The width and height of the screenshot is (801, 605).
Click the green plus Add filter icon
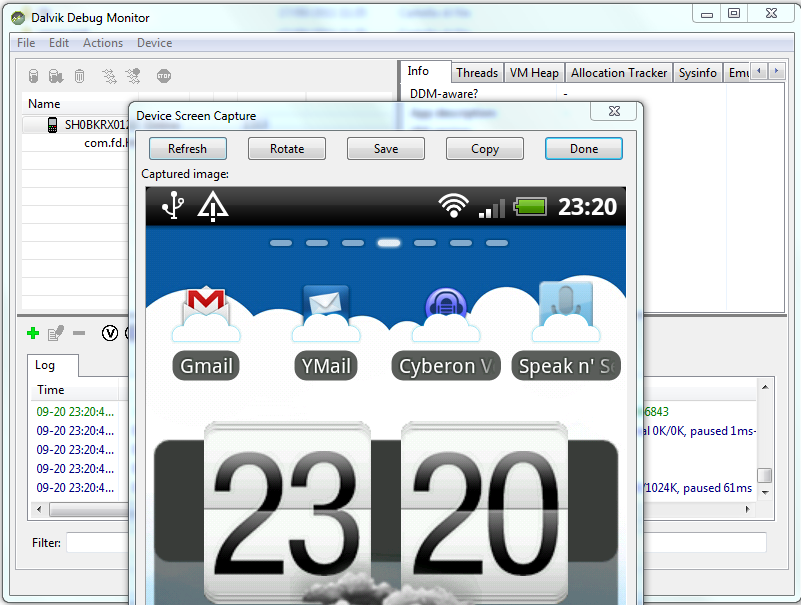click(33, 333)
